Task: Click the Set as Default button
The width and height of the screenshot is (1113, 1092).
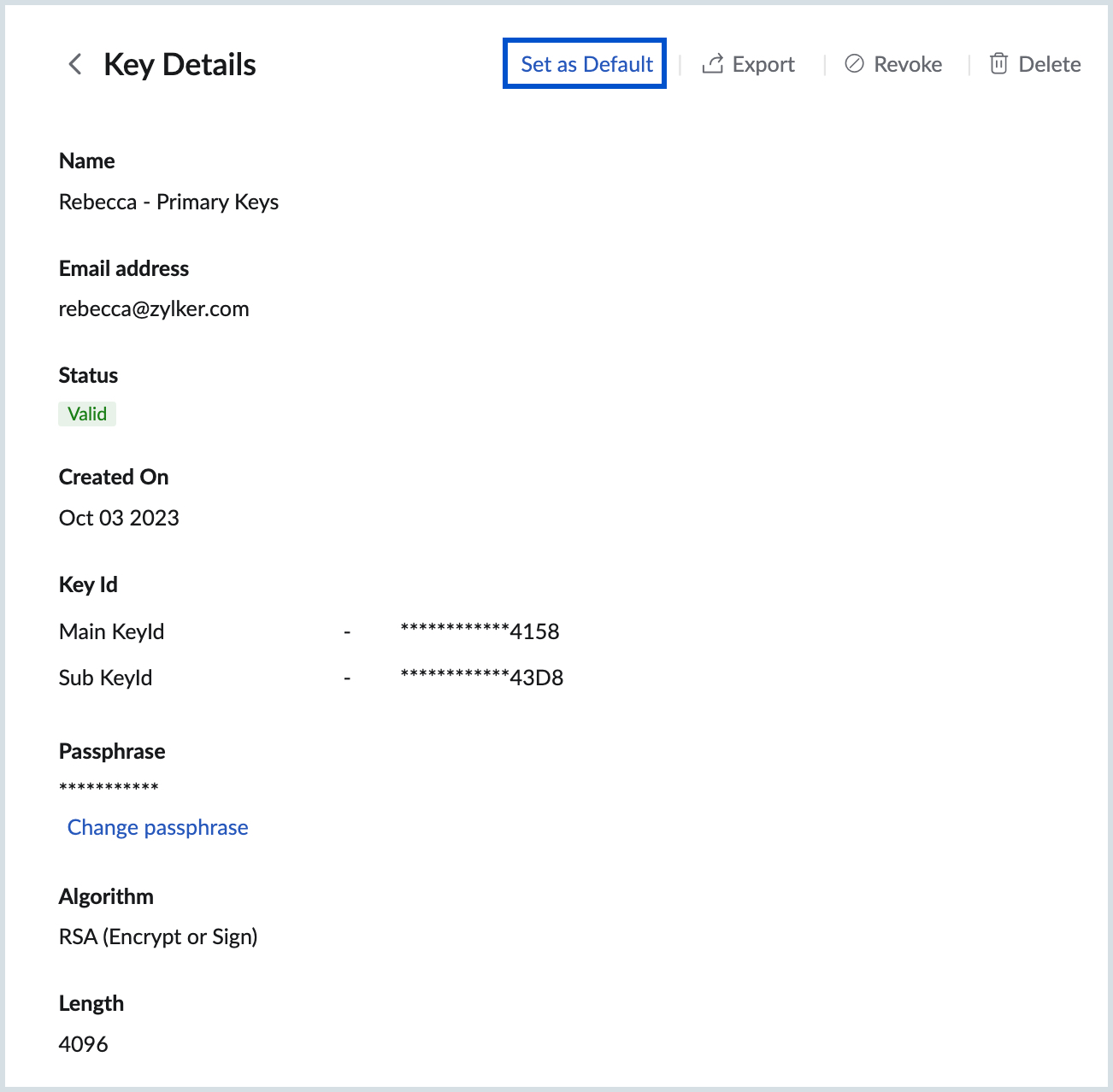Action: pos(585,63)
